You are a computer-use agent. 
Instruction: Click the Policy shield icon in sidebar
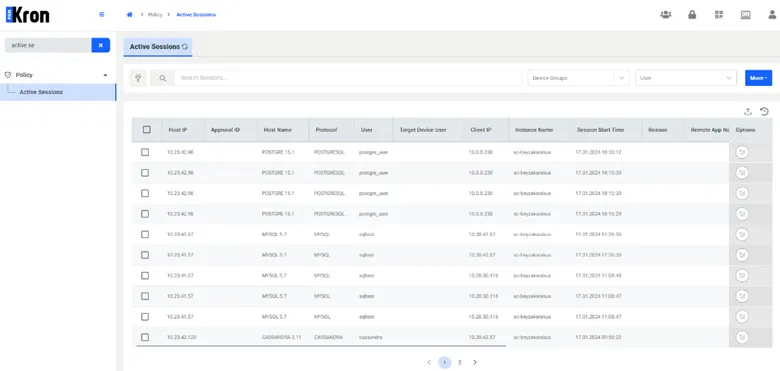pos(7,75)
